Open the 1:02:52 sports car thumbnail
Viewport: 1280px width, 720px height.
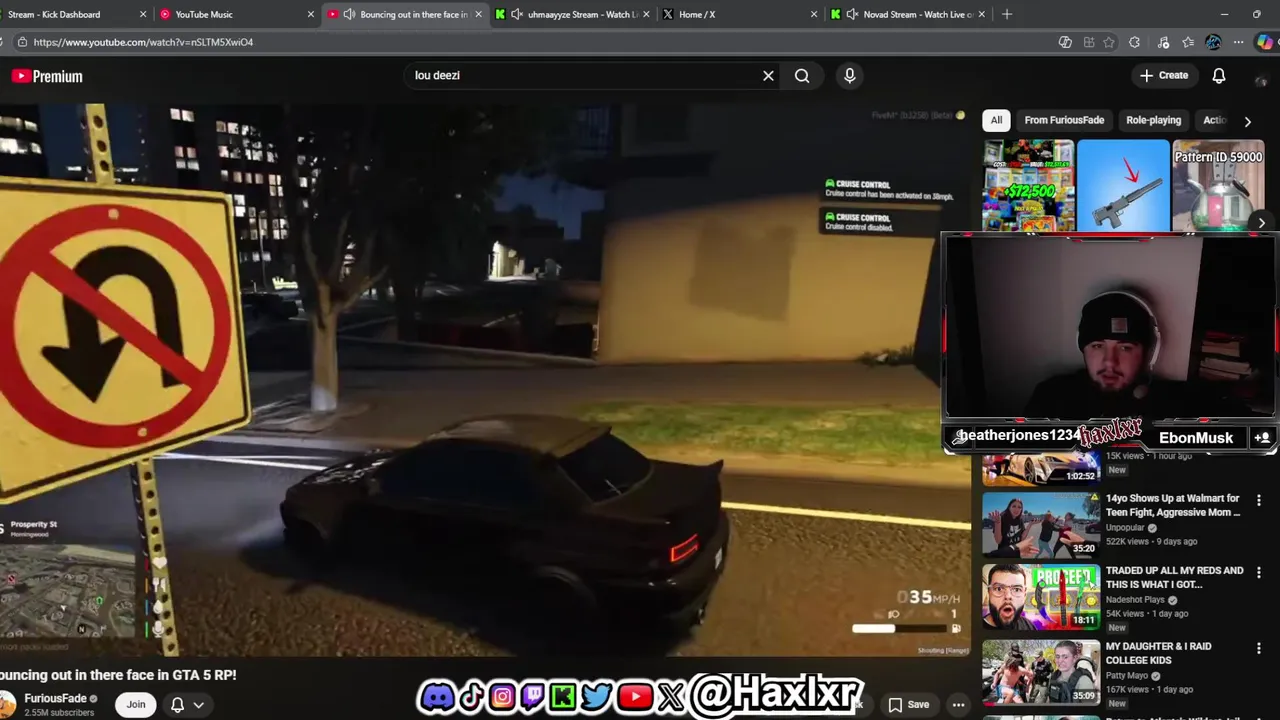[1040, 468]
